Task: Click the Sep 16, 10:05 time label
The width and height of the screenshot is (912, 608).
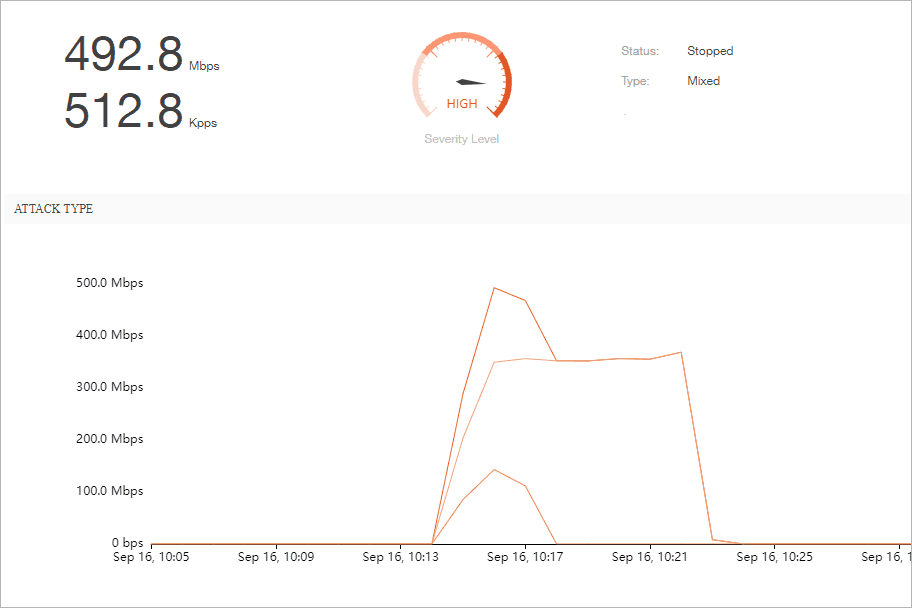Action: point(151,557)
